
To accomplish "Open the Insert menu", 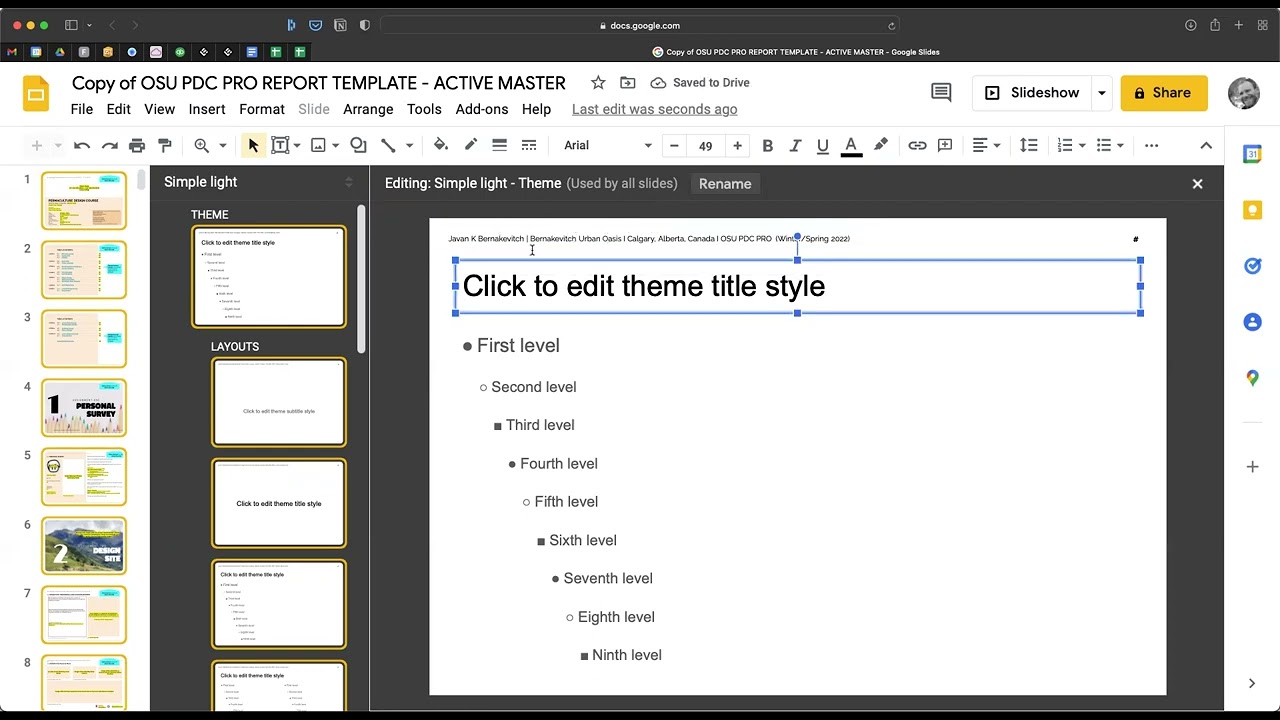I will coord(207,109).
